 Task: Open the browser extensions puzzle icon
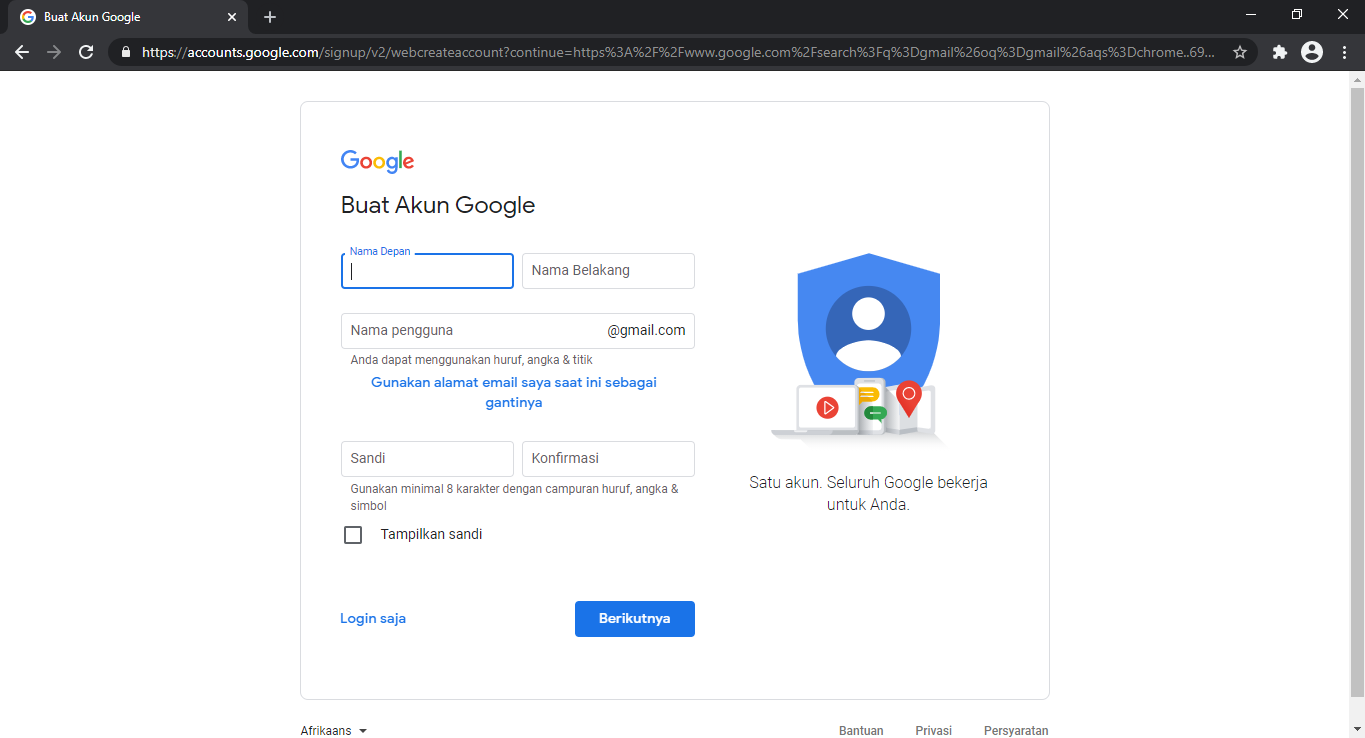click(x=1280, y=52)
